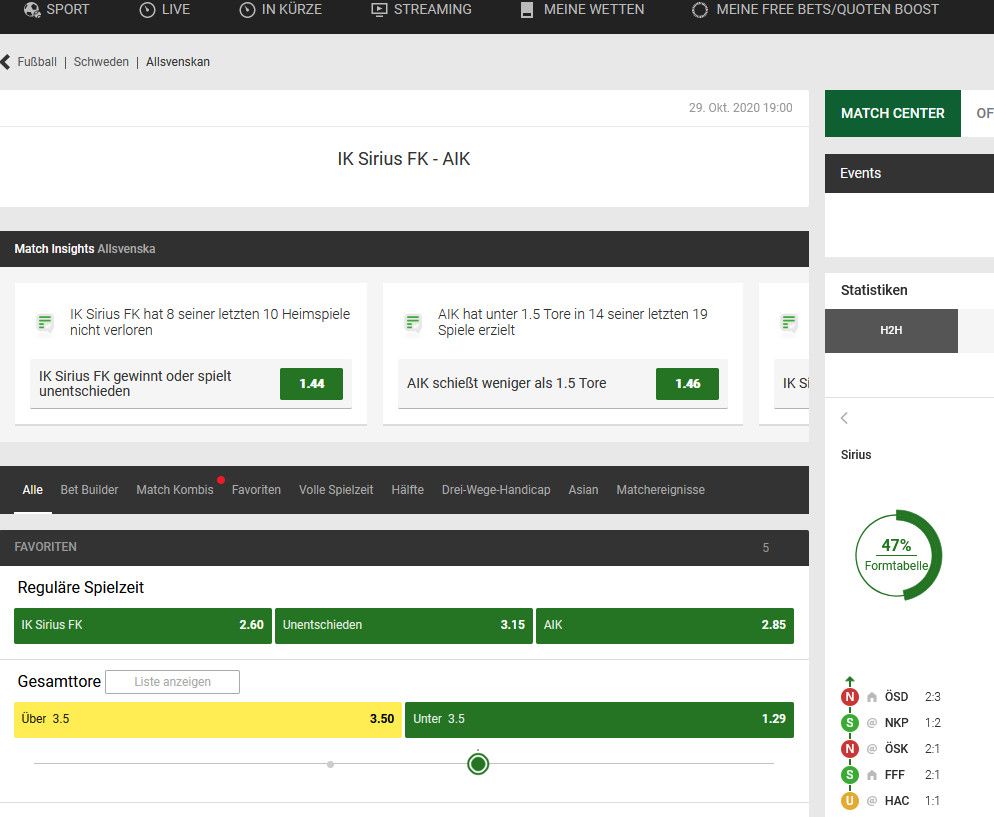
Task: Click the Sport globe icon
Action: 32,10
